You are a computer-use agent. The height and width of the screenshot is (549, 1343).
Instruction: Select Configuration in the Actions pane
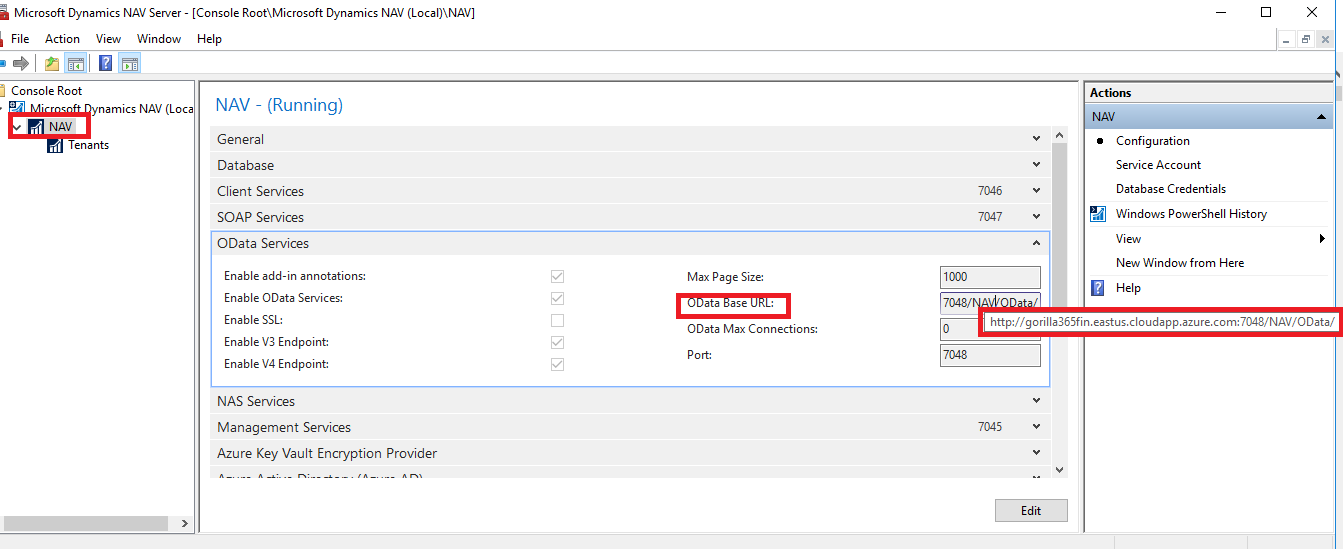coord(1152,141)
